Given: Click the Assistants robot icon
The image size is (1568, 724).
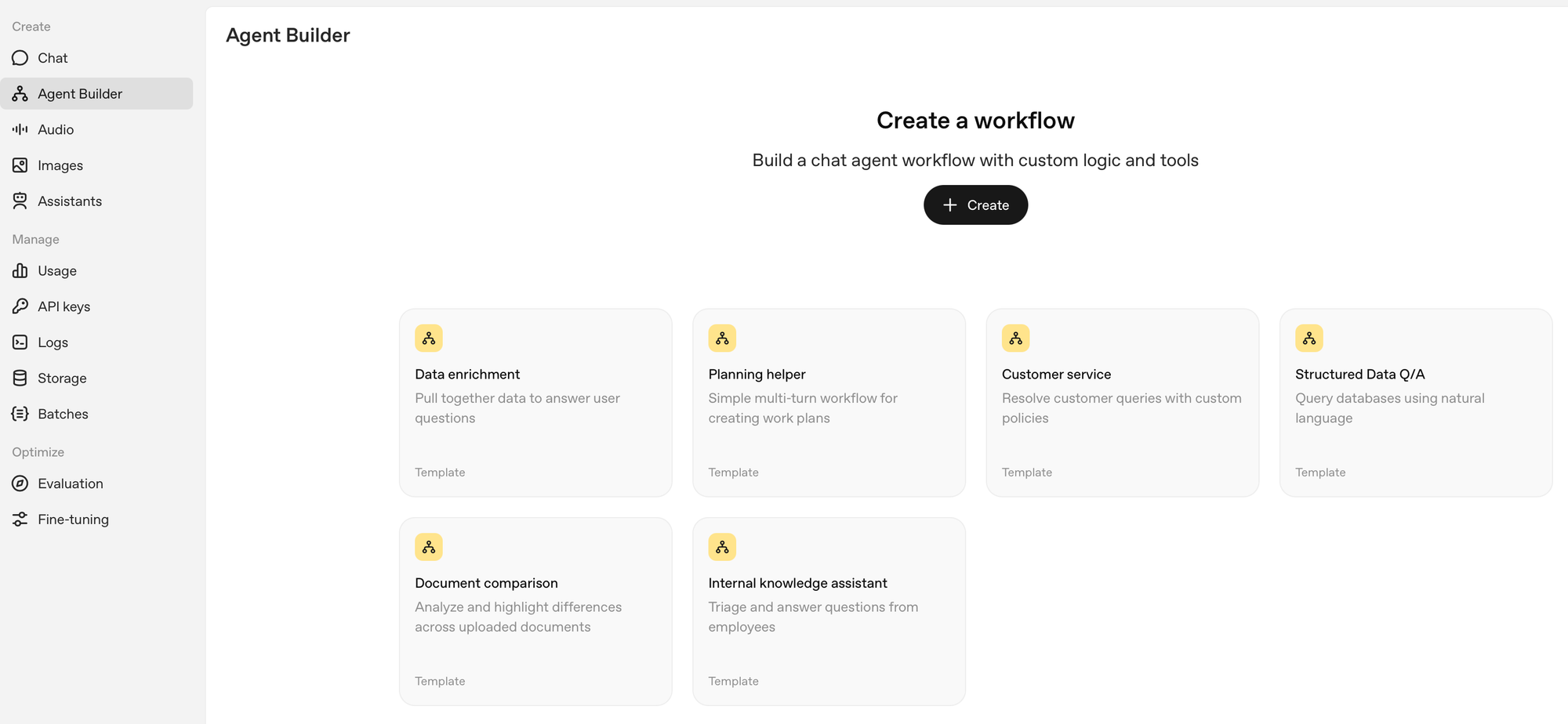Looking at the screenshot, I should 20,201.
